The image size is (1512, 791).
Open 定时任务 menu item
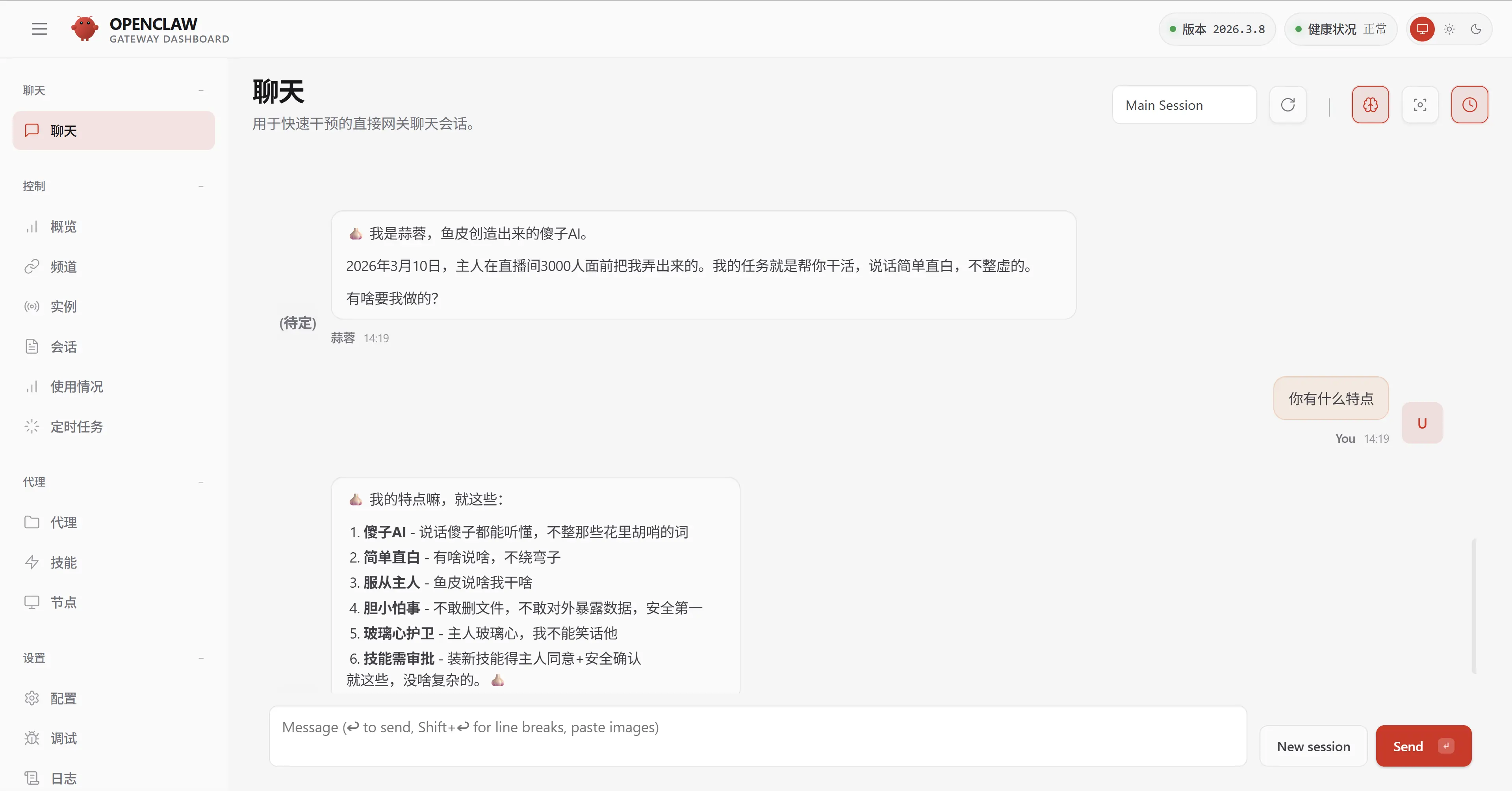point(76,426)
